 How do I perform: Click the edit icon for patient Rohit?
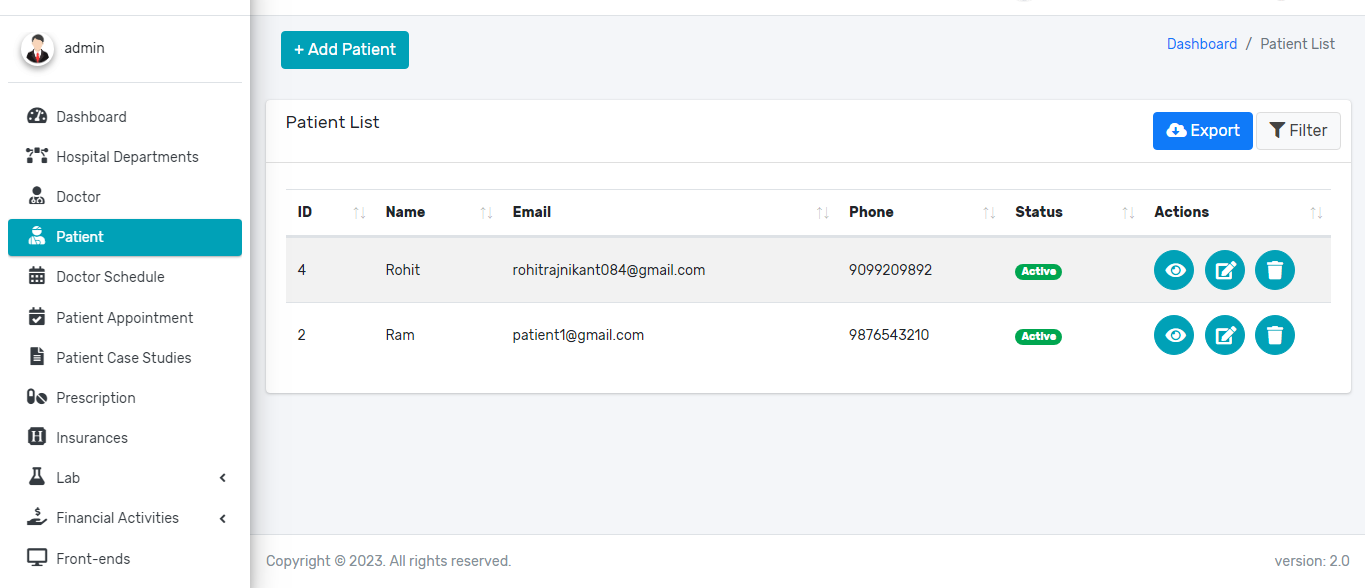pos(1224,270)
